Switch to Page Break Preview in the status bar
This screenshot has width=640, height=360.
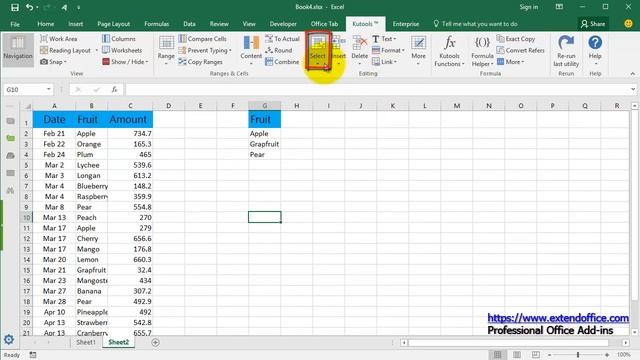tap(536, 355)
